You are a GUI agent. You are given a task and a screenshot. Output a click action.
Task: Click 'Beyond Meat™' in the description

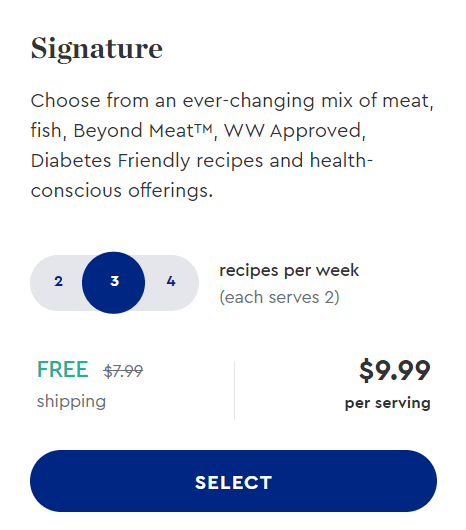point(144,131)
